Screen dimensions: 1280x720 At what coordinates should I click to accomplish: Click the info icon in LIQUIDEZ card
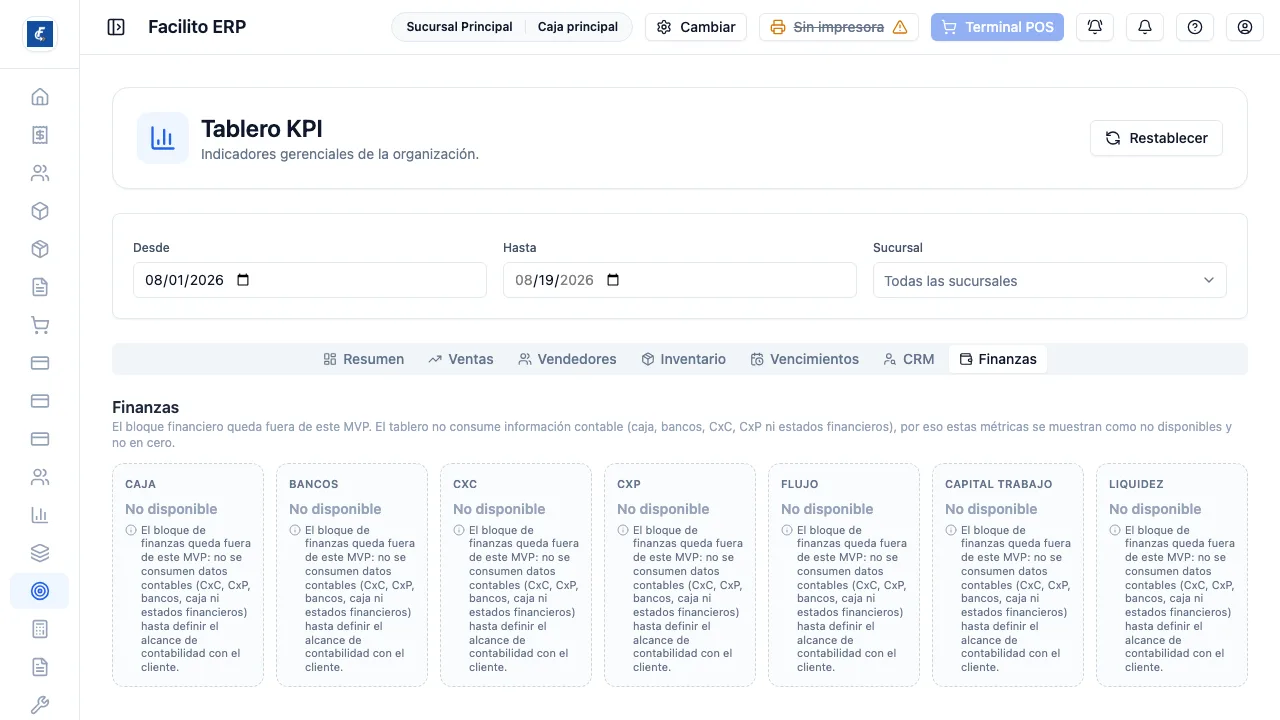coord(1115,530)
